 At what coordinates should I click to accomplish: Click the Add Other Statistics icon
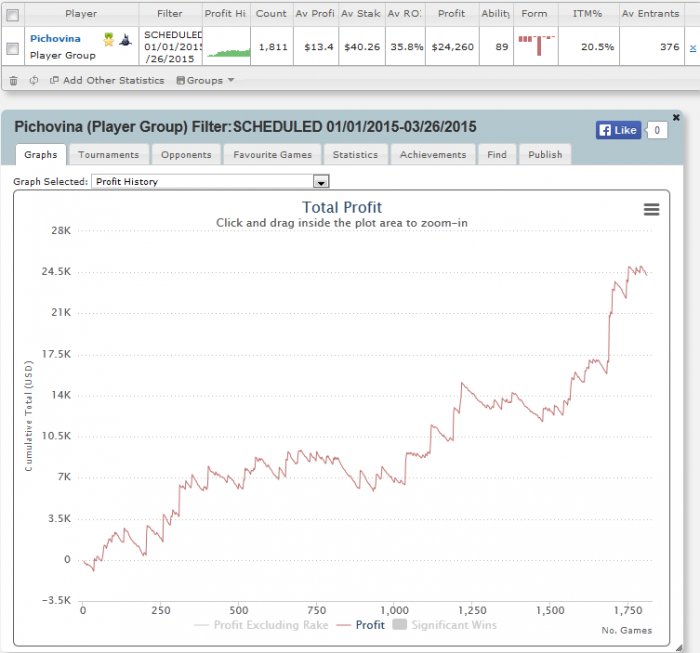point(54,80)
